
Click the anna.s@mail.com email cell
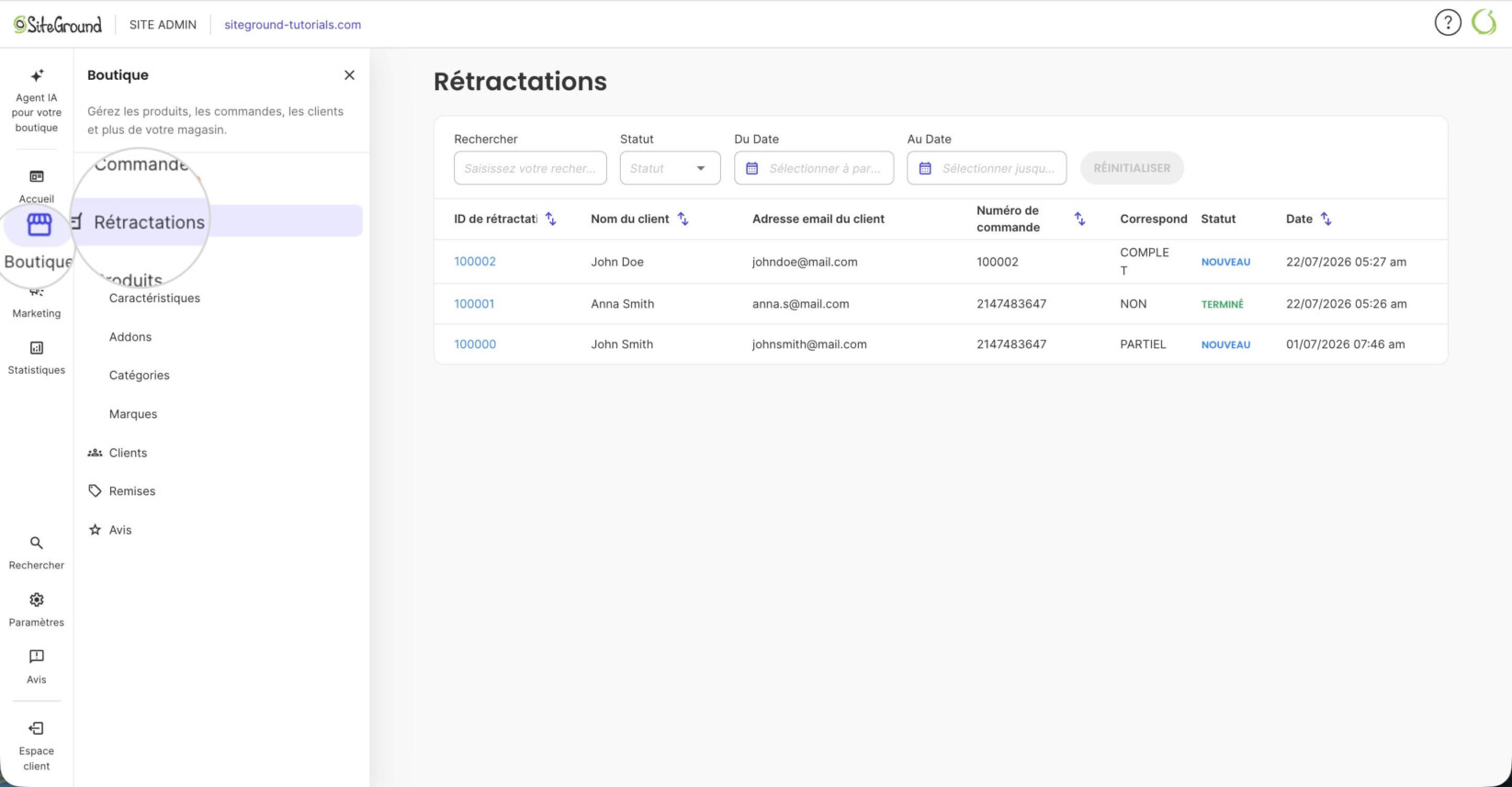coord(801,304)
